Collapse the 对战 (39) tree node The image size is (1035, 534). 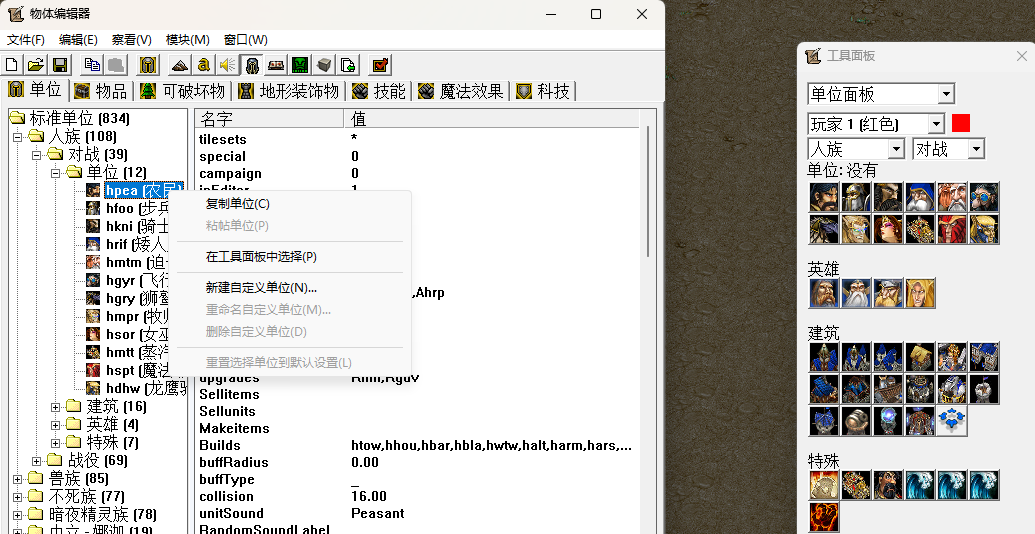(37, 154)
